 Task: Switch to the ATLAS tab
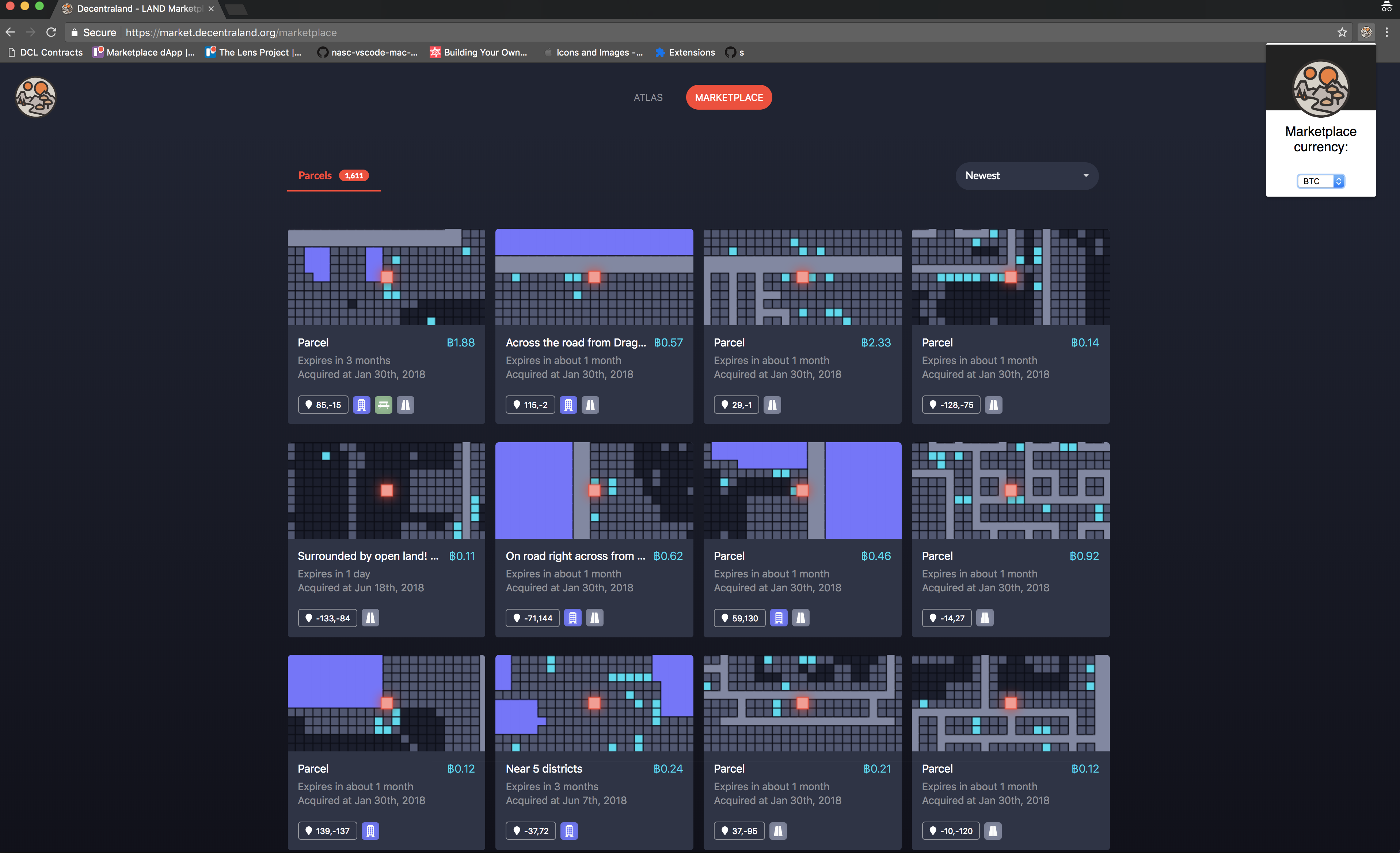pos(648,97)
